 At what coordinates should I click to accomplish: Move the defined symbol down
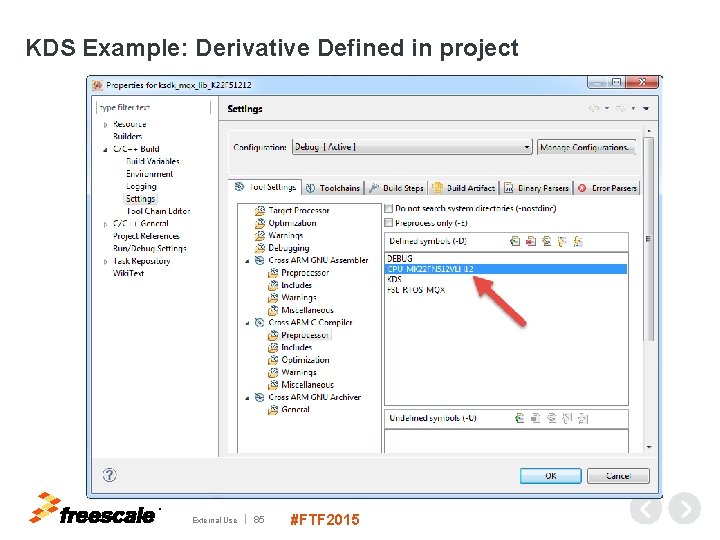578,241
